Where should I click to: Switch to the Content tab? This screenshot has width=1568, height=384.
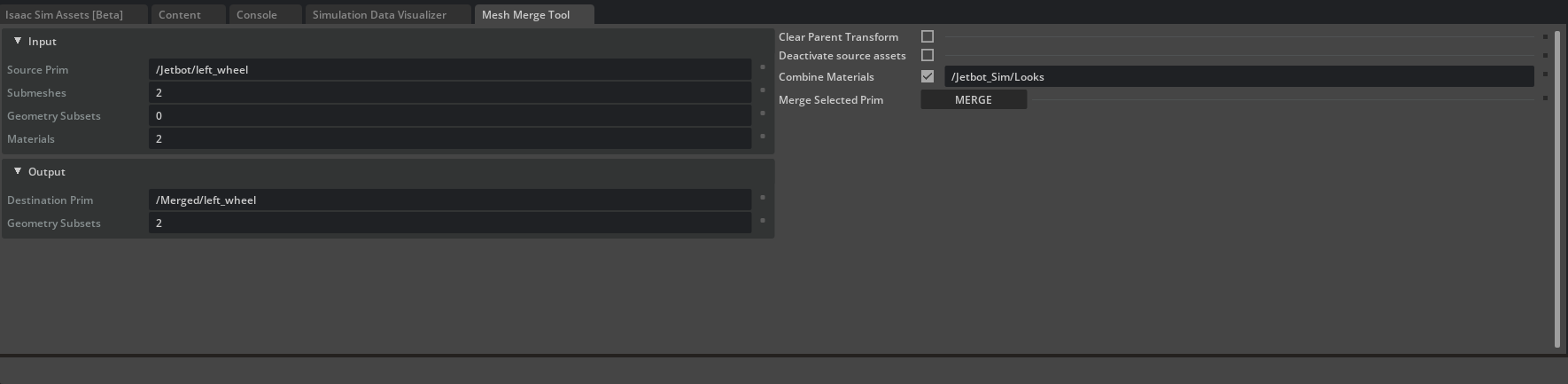(180, 14)
